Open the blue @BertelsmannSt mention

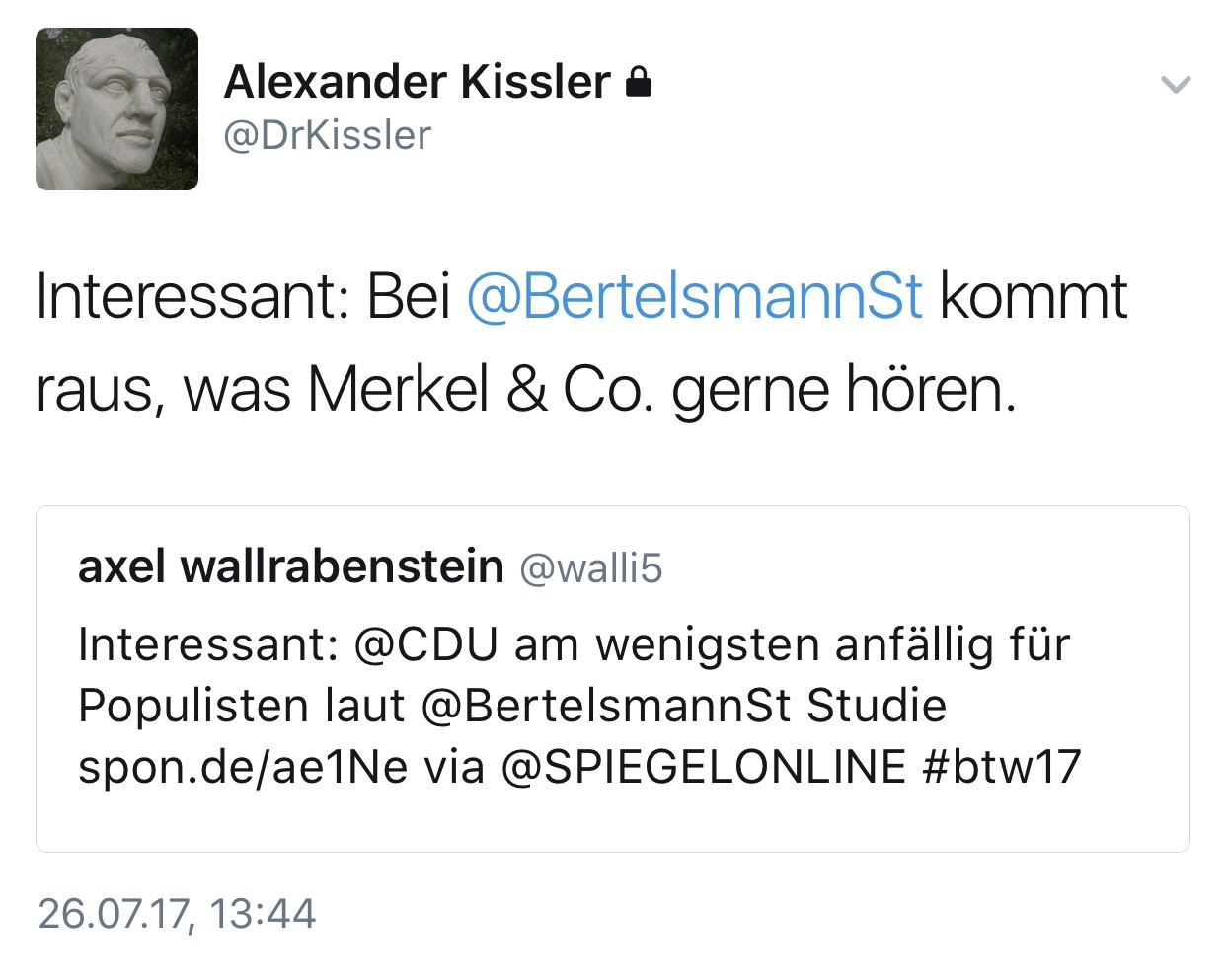tap(694, 296)
